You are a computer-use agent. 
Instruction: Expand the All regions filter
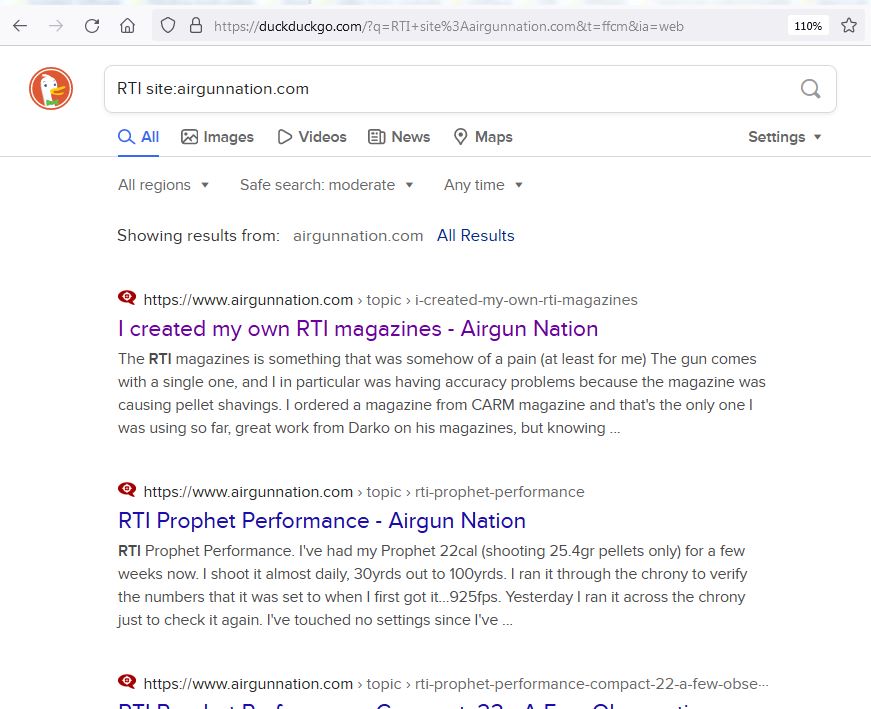tap(163, 185)
